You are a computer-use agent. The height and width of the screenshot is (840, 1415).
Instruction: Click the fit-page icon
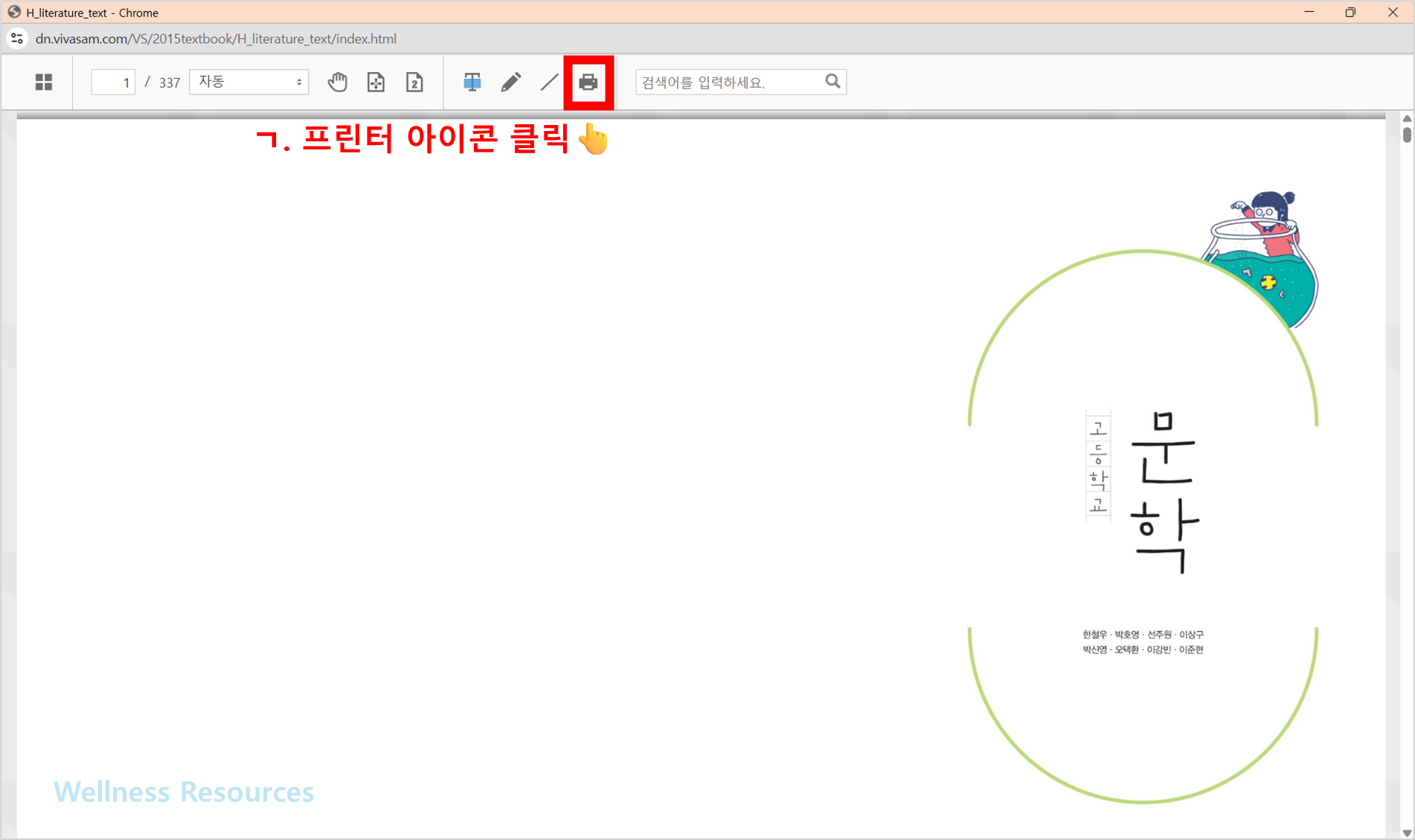376,82
